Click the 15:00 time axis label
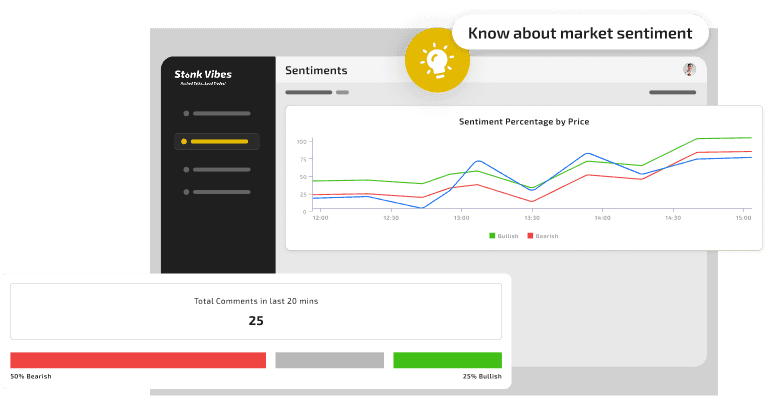 (x=744, y=218)
